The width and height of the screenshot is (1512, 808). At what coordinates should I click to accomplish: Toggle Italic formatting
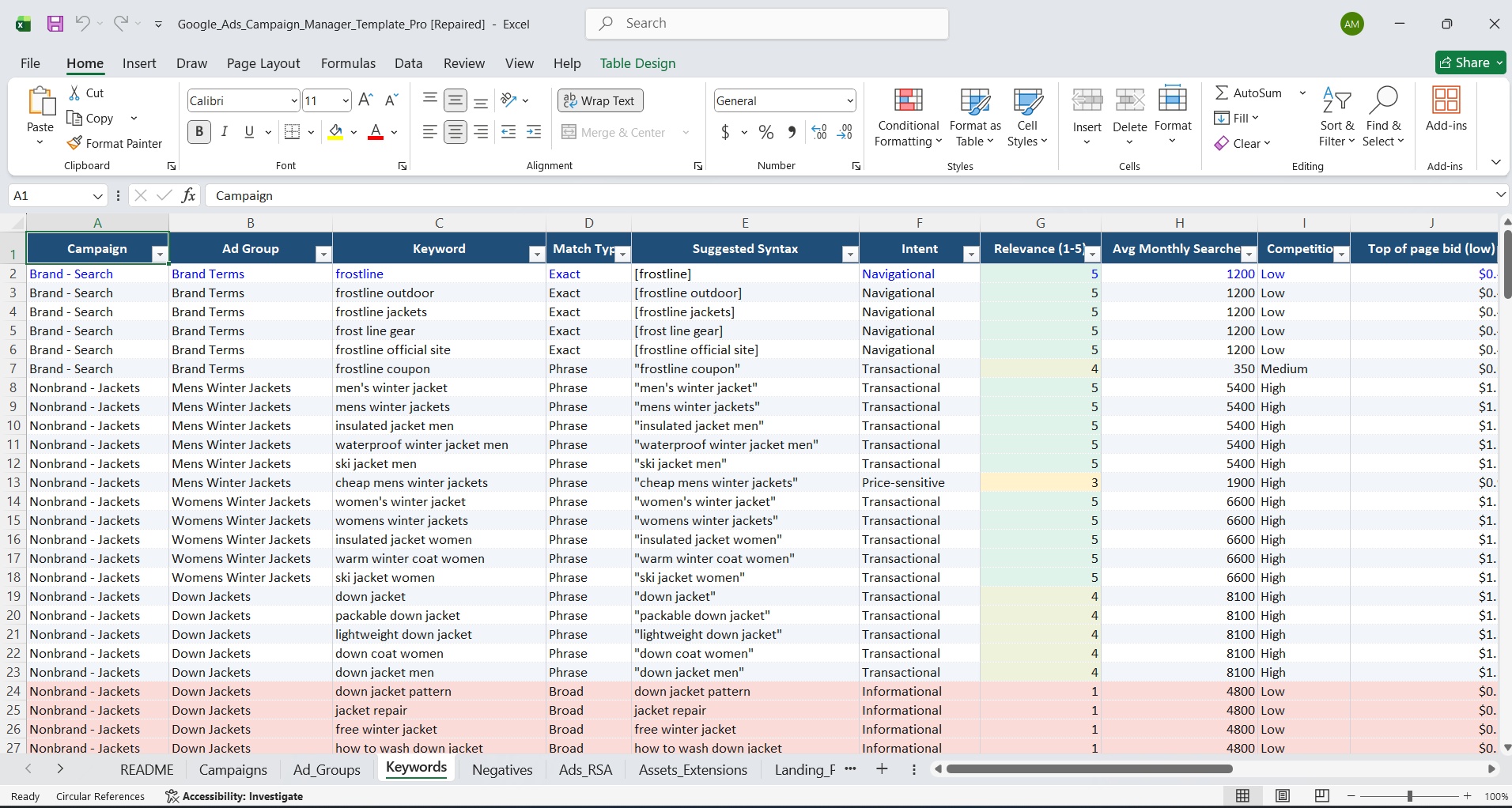point(225,132)
